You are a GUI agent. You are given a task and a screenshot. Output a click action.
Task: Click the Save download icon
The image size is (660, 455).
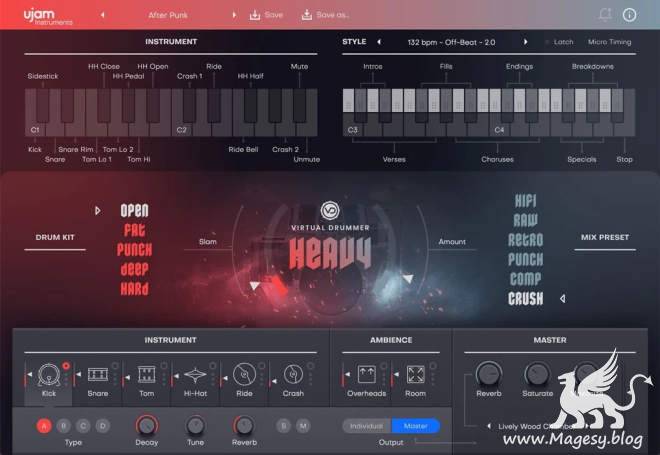[x=255, y=15]
